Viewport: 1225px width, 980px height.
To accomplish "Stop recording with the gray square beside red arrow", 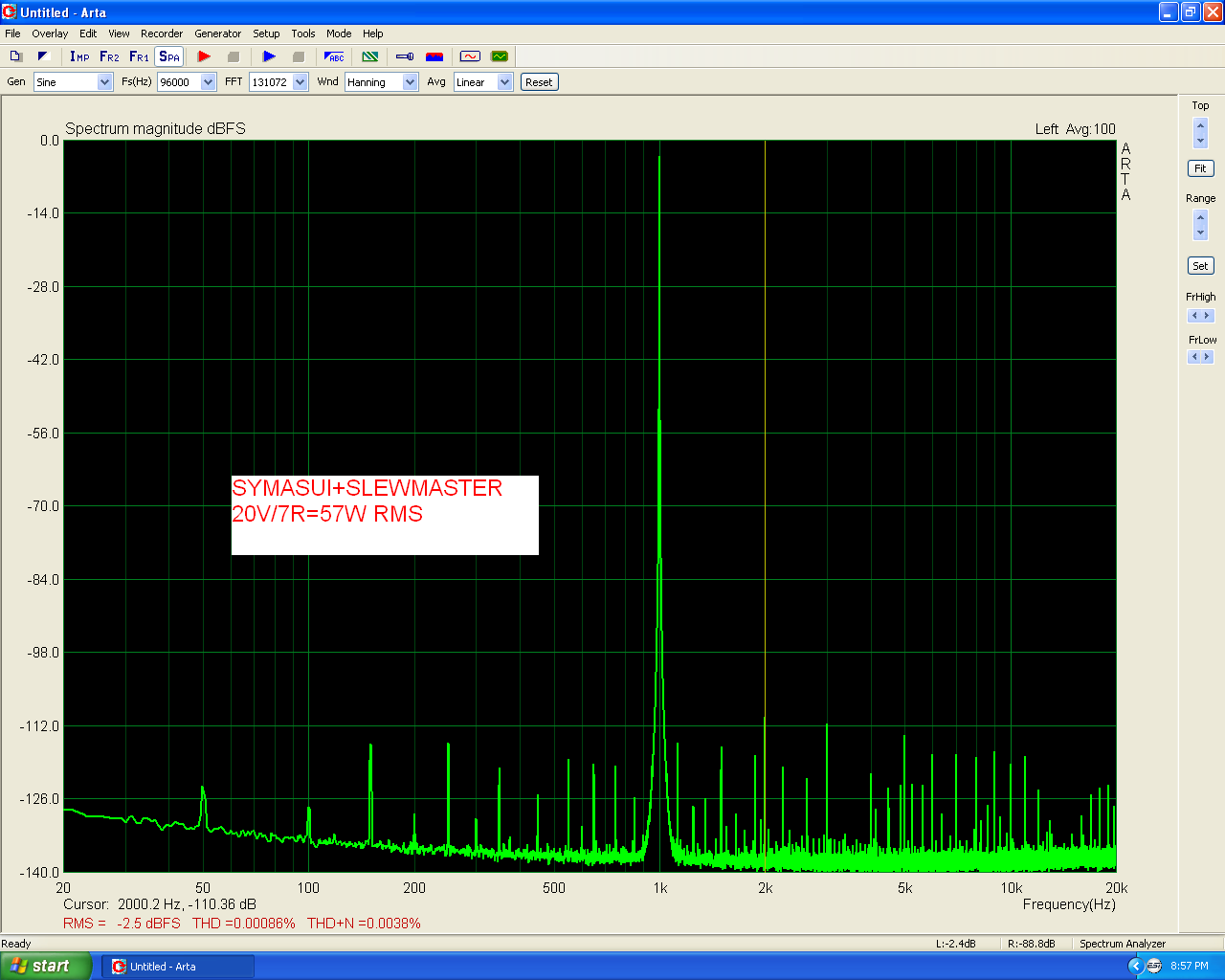I will [233, 56].
